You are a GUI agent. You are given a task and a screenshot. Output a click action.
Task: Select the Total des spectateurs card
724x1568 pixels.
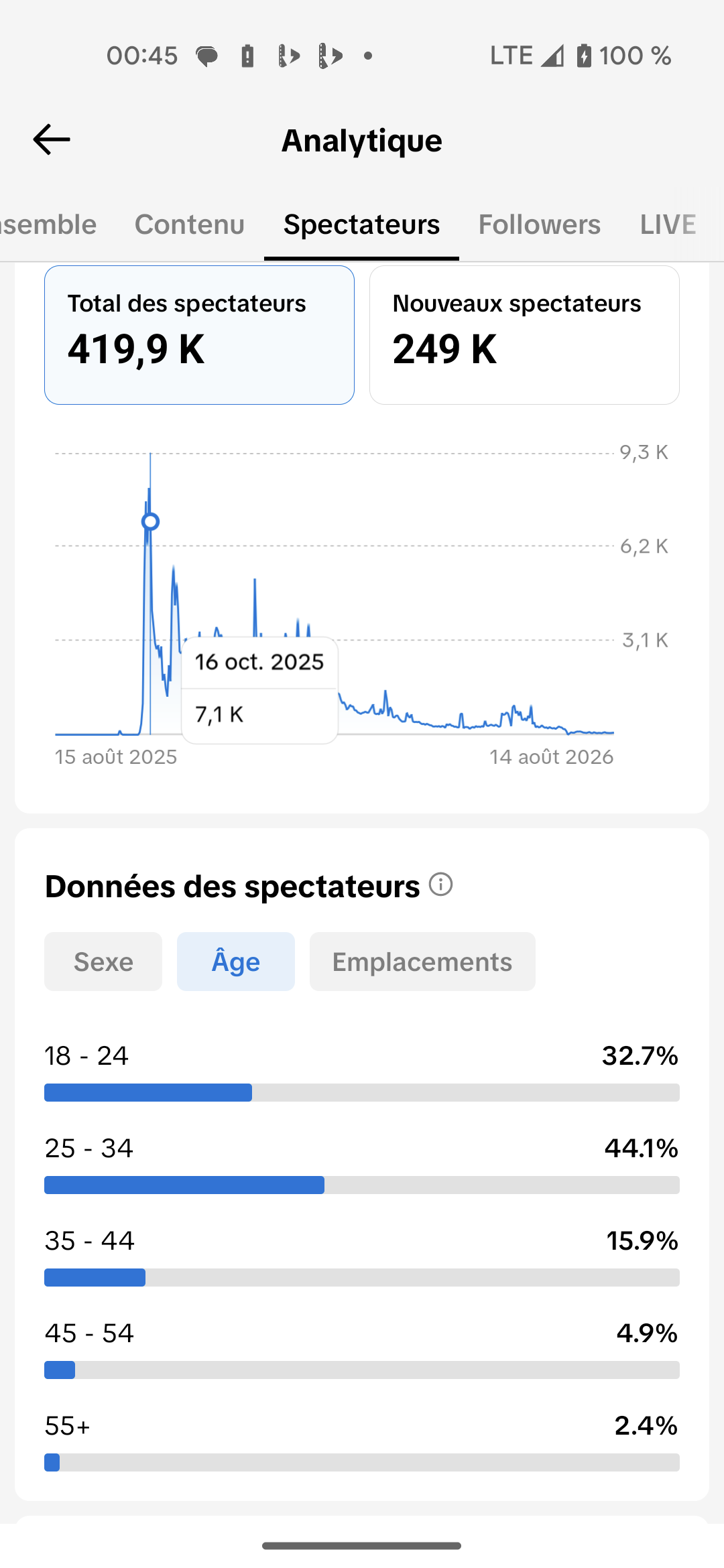coord(199,335)
